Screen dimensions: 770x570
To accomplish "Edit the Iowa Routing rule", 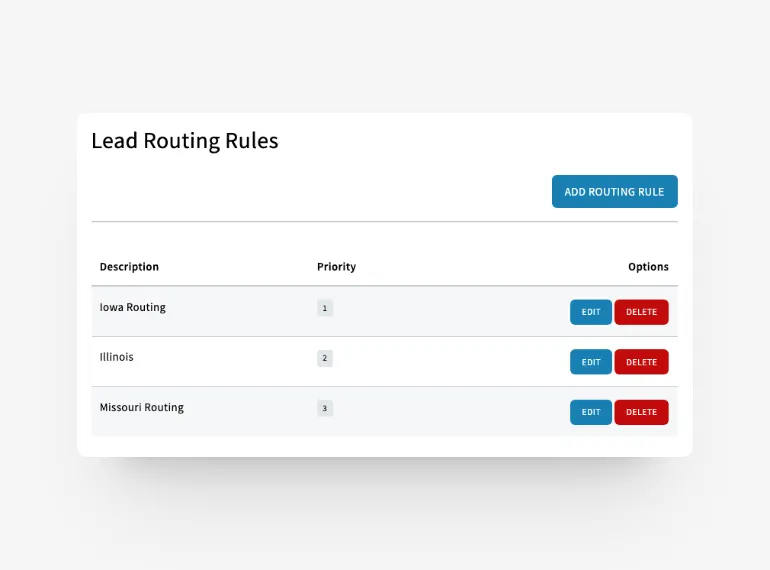I will point(591,312).
